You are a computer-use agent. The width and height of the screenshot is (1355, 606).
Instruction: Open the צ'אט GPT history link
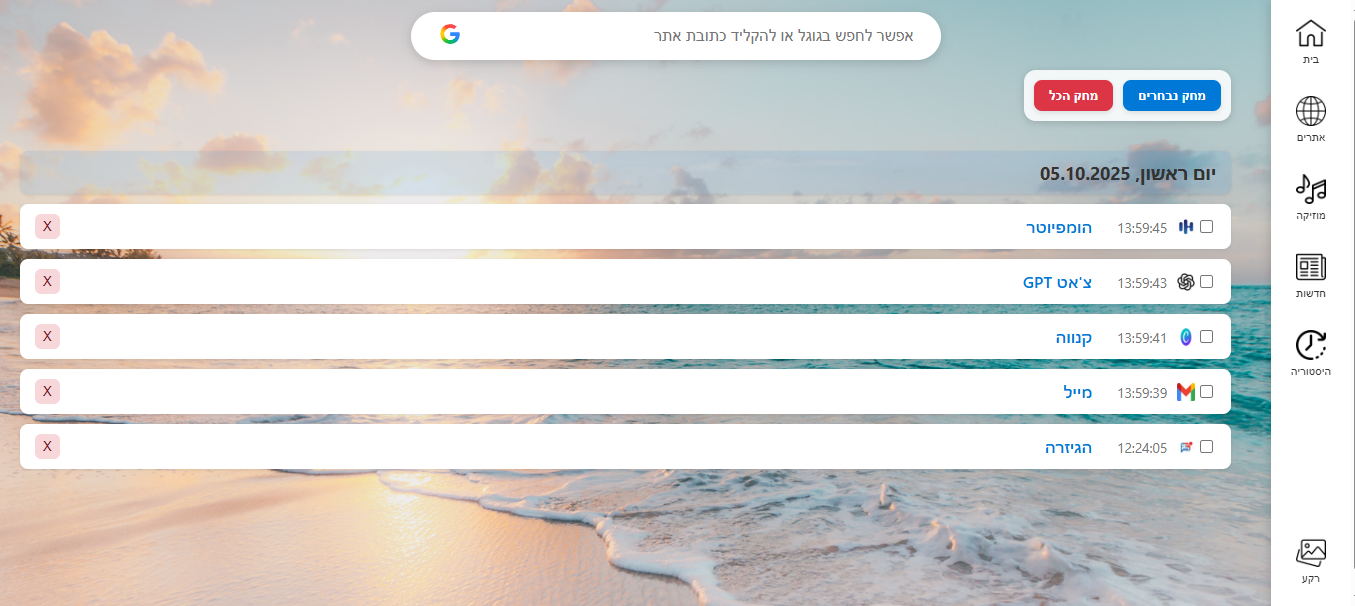[x=1057, y=282]
